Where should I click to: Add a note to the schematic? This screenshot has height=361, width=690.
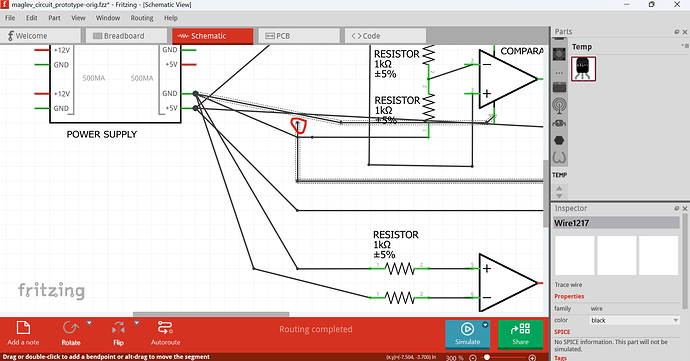[x=23, y=333]
